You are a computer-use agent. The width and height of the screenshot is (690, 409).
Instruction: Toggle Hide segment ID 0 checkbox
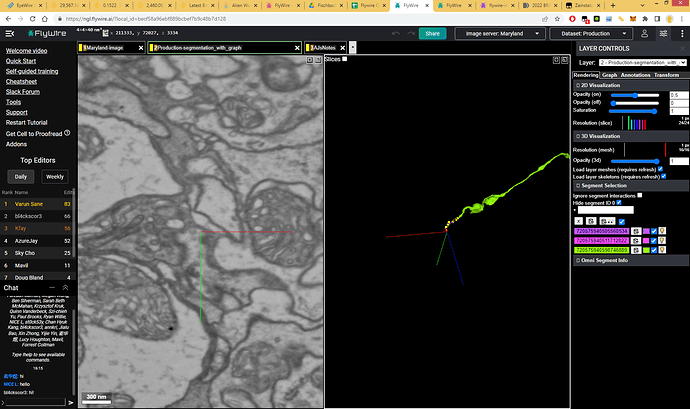click(x=619, y=203)
